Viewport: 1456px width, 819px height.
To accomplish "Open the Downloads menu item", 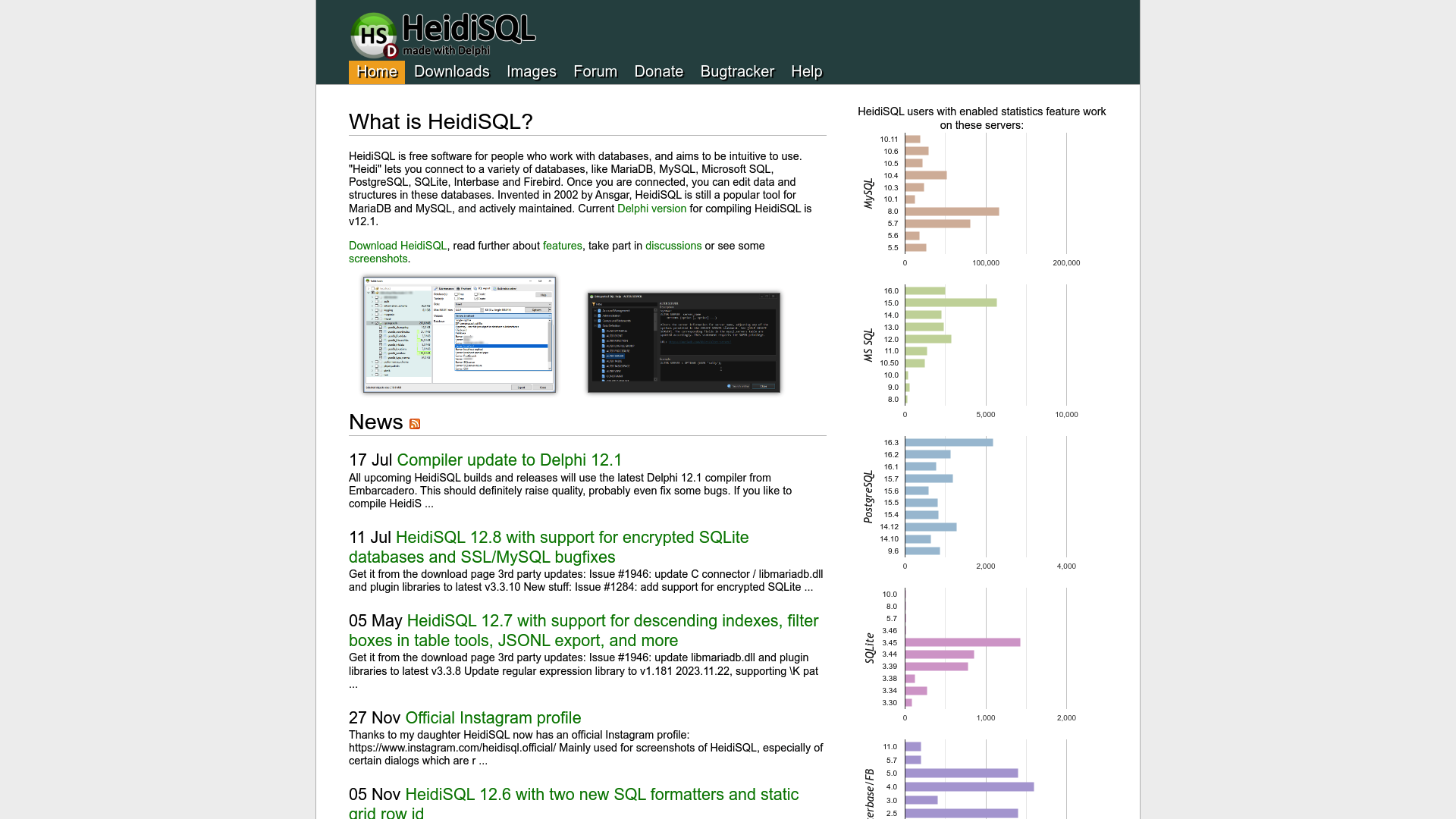I will click(x=452, y=71).
